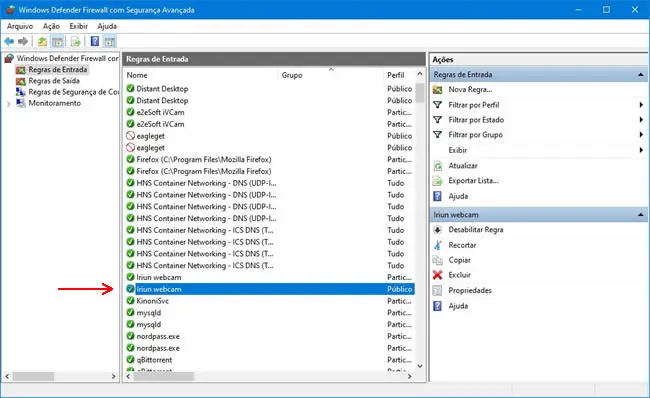Open the Arquivo menu
This screenshot has width=650, height=398.
pos(19,26)
